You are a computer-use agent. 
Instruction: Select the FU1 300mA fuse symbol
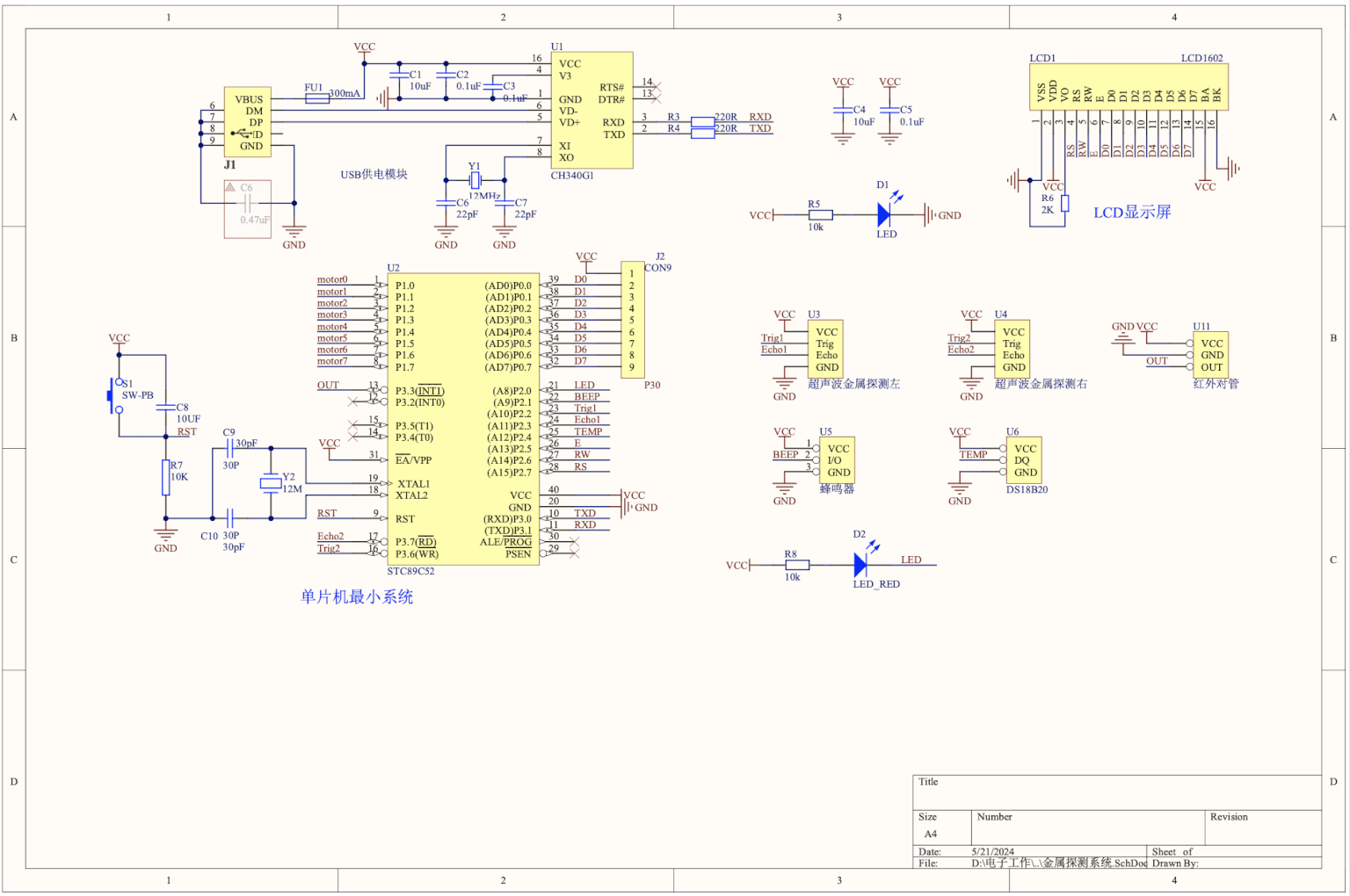point(317,98)
